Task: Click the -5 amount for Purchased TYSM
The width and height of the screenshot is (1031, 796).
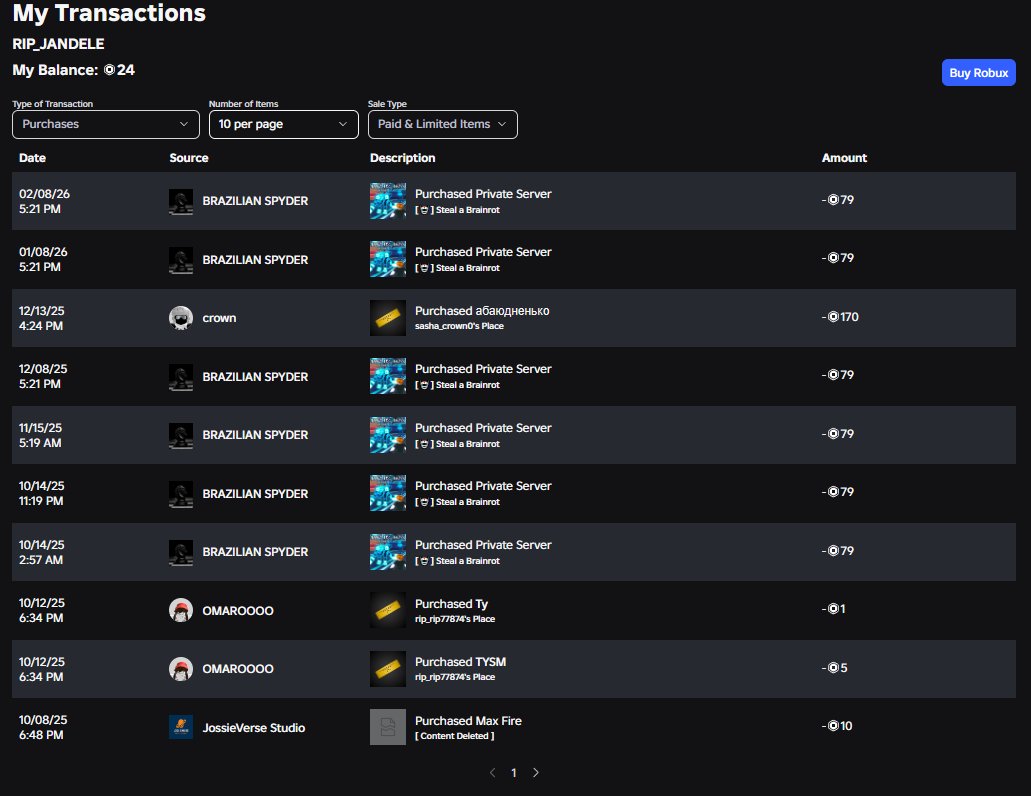Action: 834,668
